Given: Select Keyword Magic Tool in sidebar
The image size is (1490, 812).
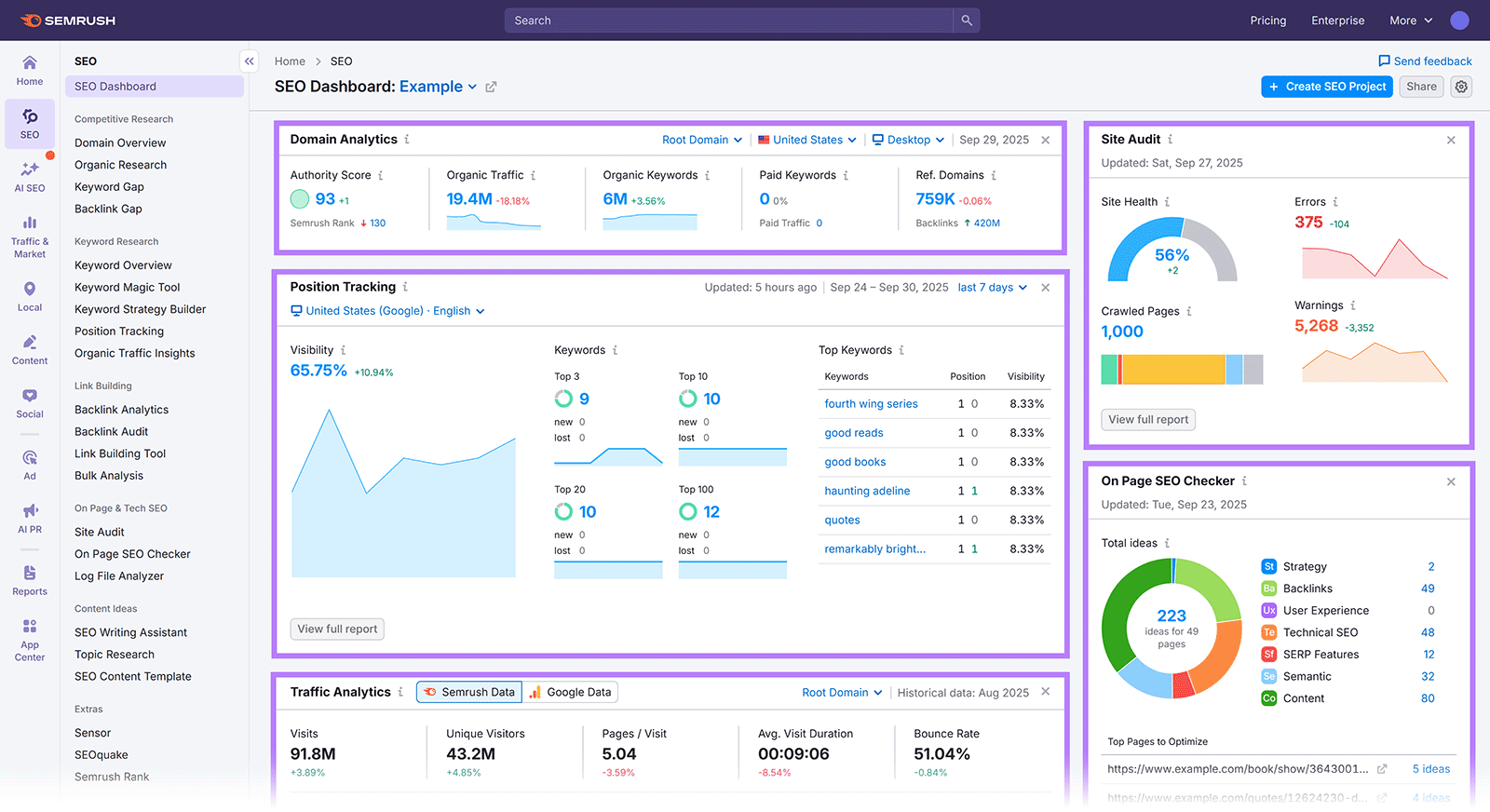Looking at the screenshot, I should [128, 288].
